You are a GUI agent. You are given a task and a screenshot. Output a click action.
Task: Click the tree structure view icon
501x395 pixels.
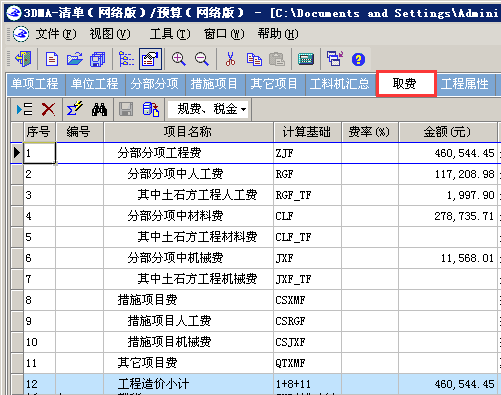[126, 59]
